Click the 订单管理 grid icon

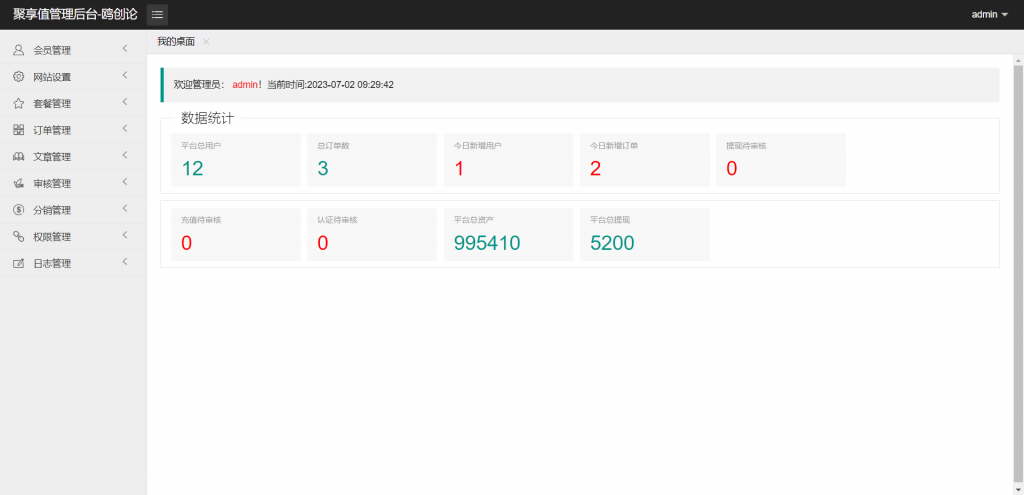pyautogui.click(x=19, y=130)
